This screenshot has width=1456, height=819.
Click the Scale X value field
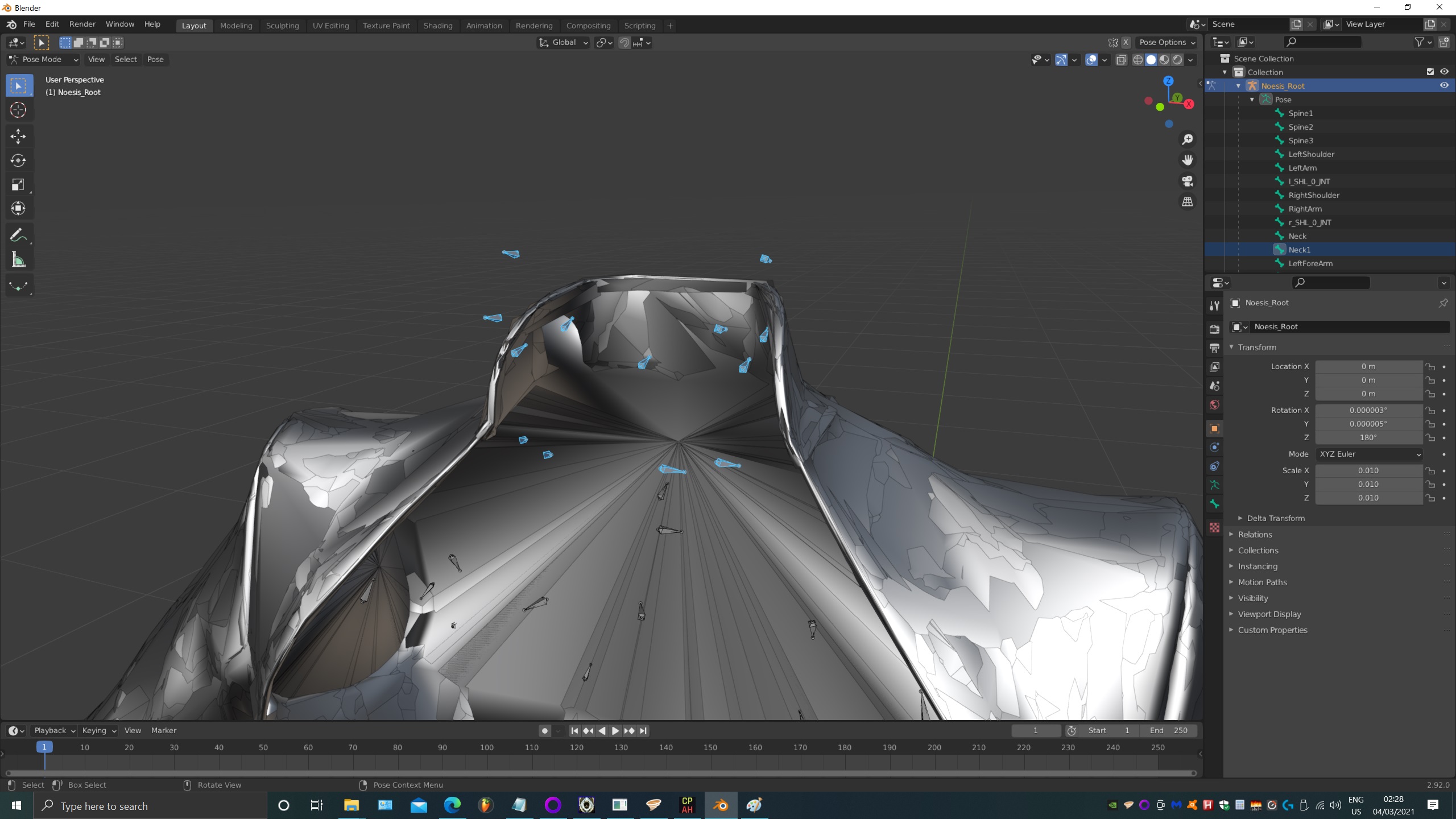(x=1368, y=471)
